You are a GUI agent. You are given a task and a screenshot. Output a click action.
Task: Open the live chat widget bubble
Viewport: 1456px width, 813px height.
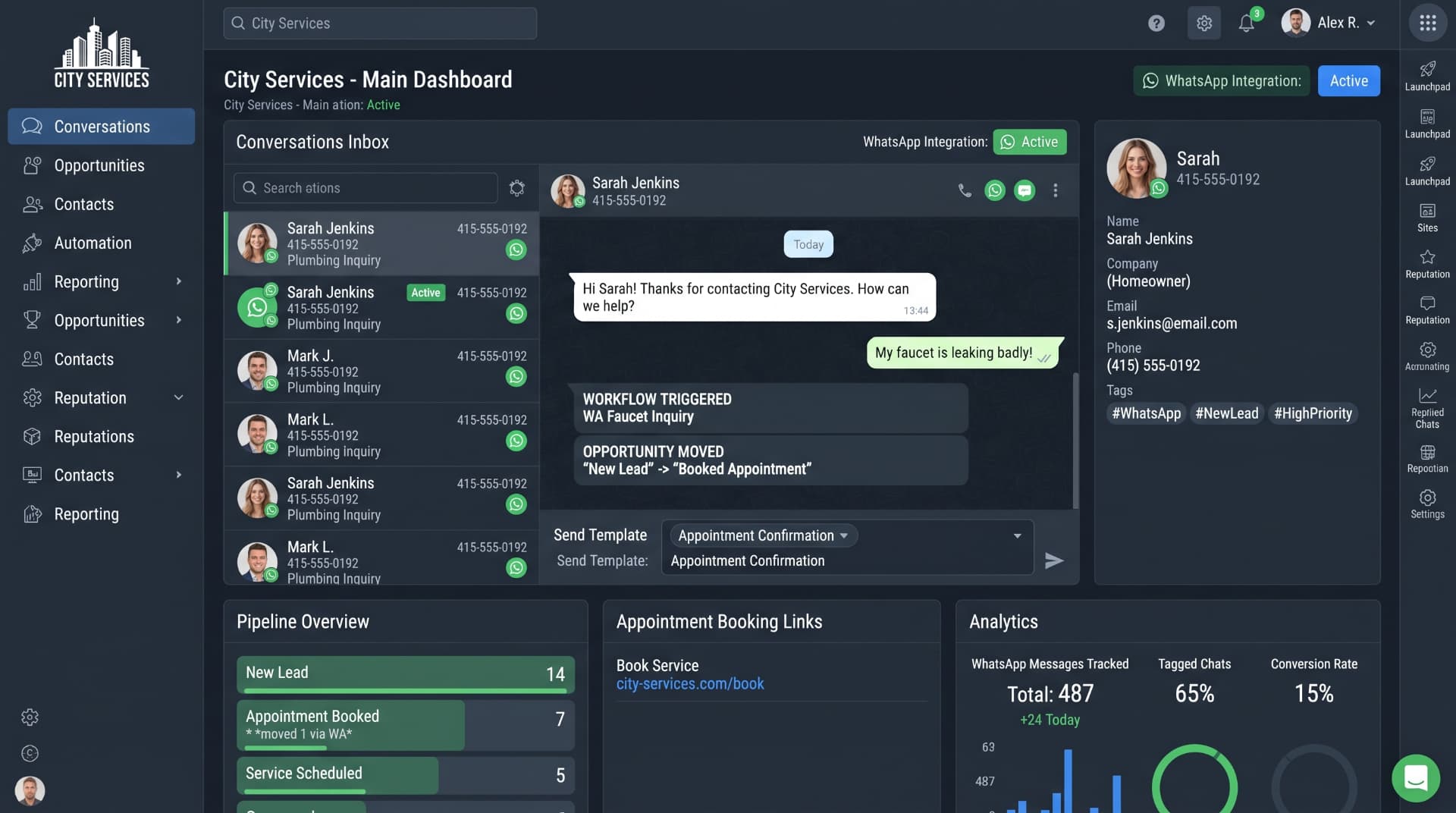click(x=1416, y=778)
